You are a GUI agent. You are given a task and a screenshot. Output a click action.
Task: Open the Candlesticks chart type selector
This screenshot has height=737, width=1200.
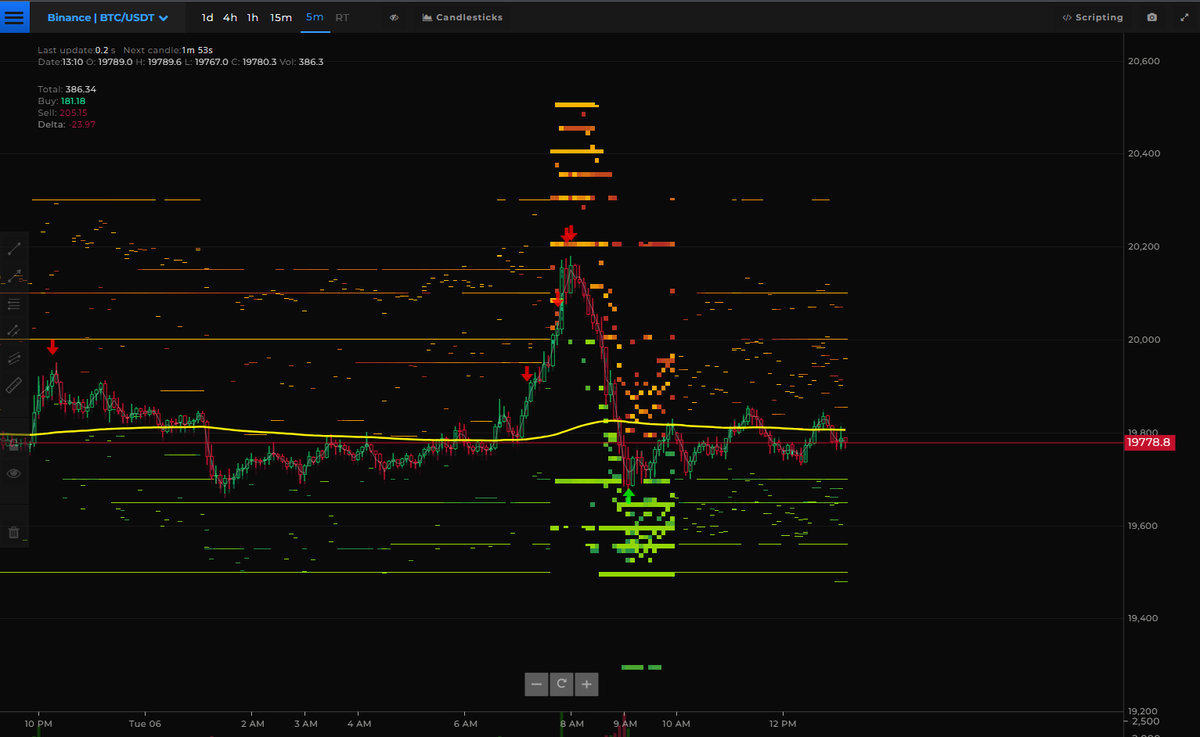[462, 17]
